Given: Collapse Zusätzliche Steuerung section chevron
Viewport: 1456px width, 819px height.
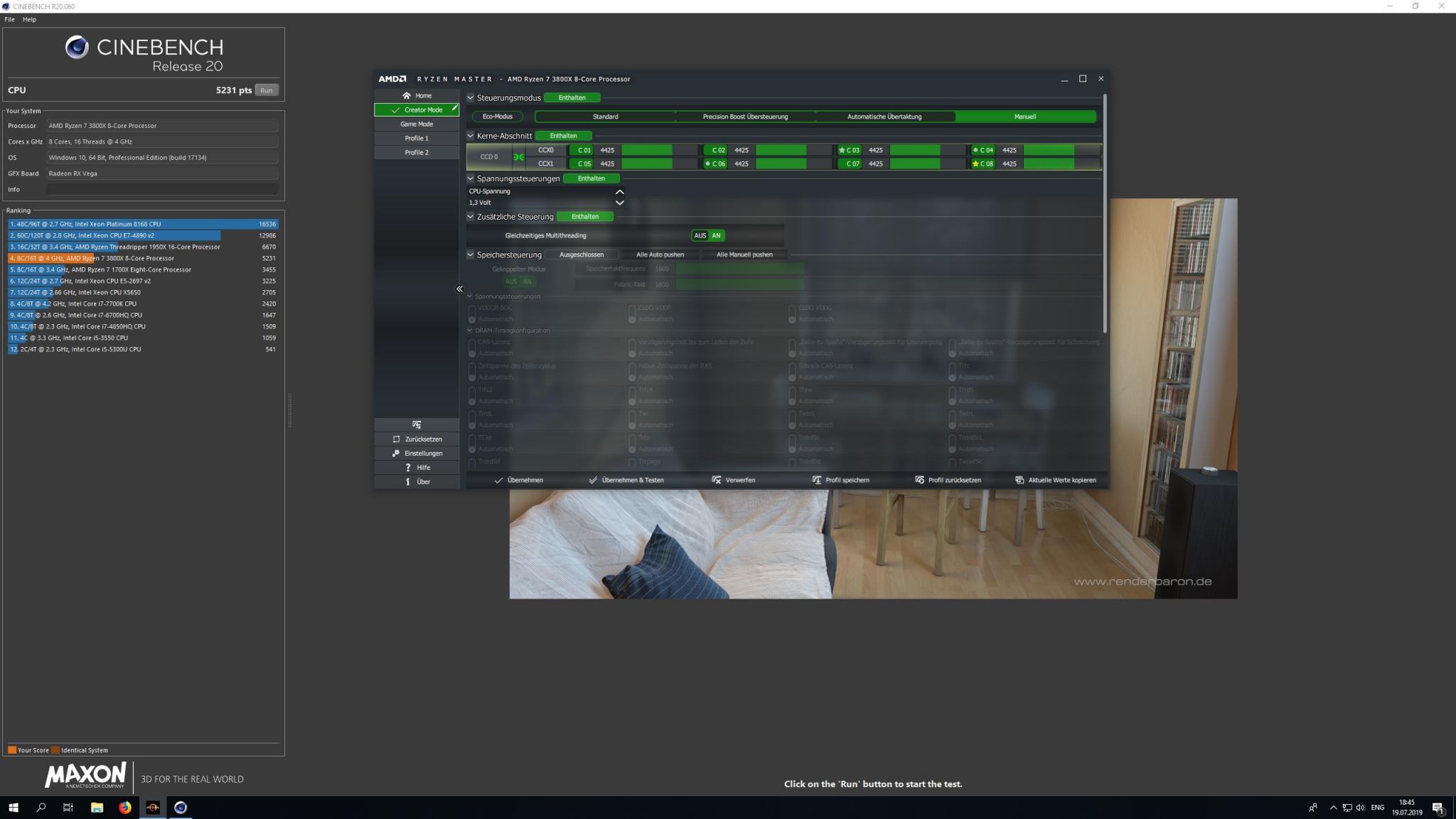Looking at the screenshot, I should [470, 217].
